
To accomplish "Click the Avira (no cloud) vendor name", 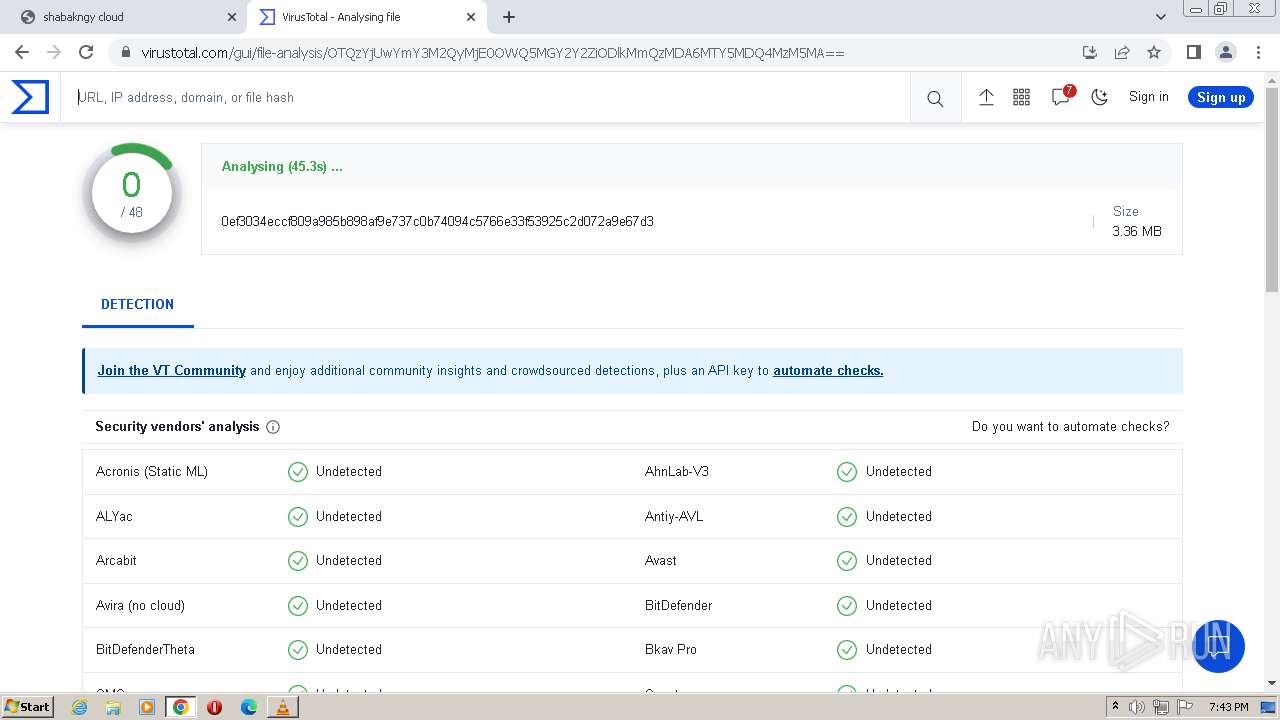I will point(140,605).
